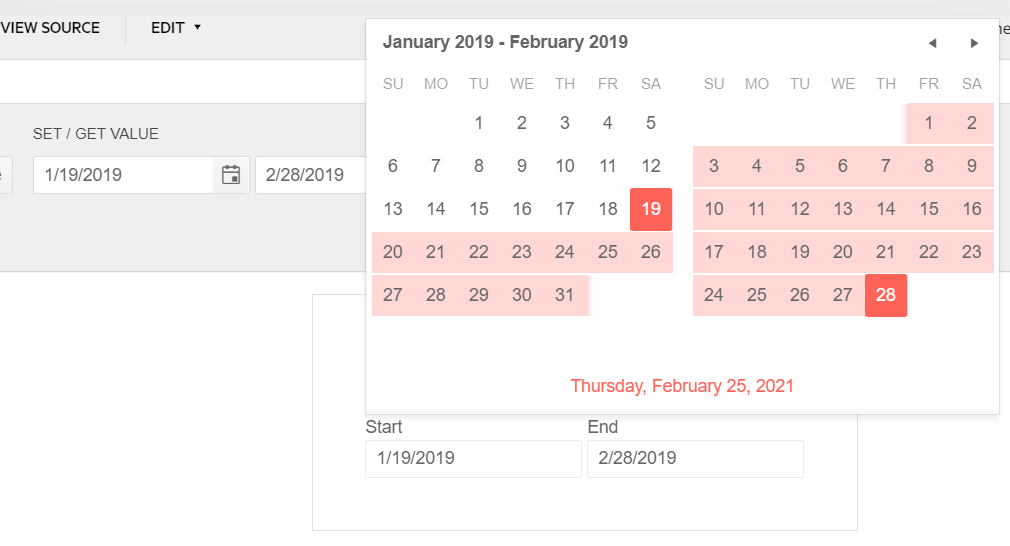Choose February 14 in right calendar
Image resolution: width=1010 pixels, height=546 pixels.
point(886,209)
